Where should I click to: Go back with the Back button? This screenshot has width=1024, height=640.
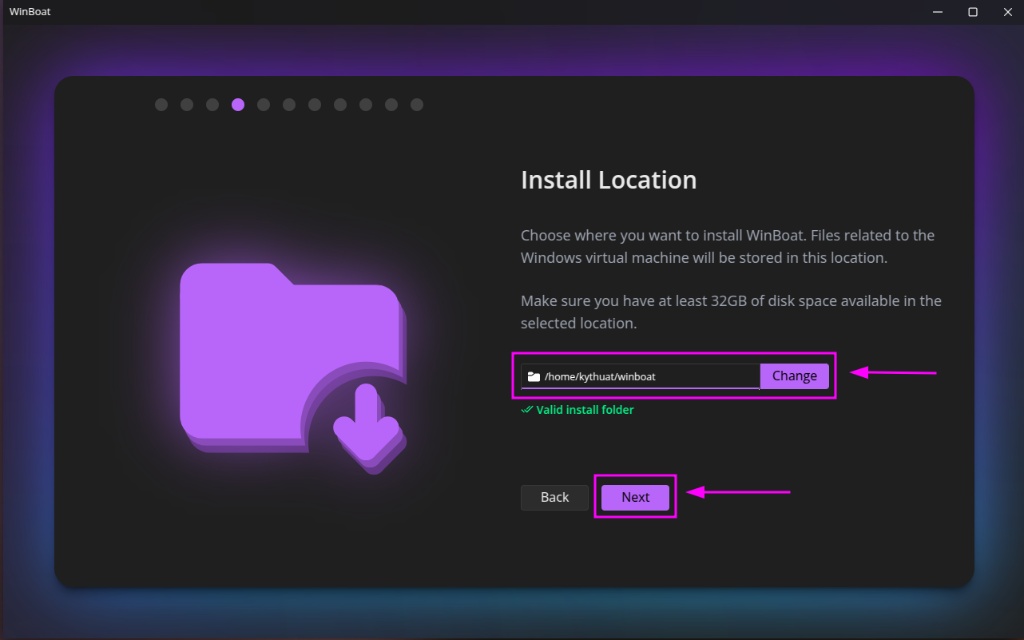pyautogui.click(x=554, y=497)
